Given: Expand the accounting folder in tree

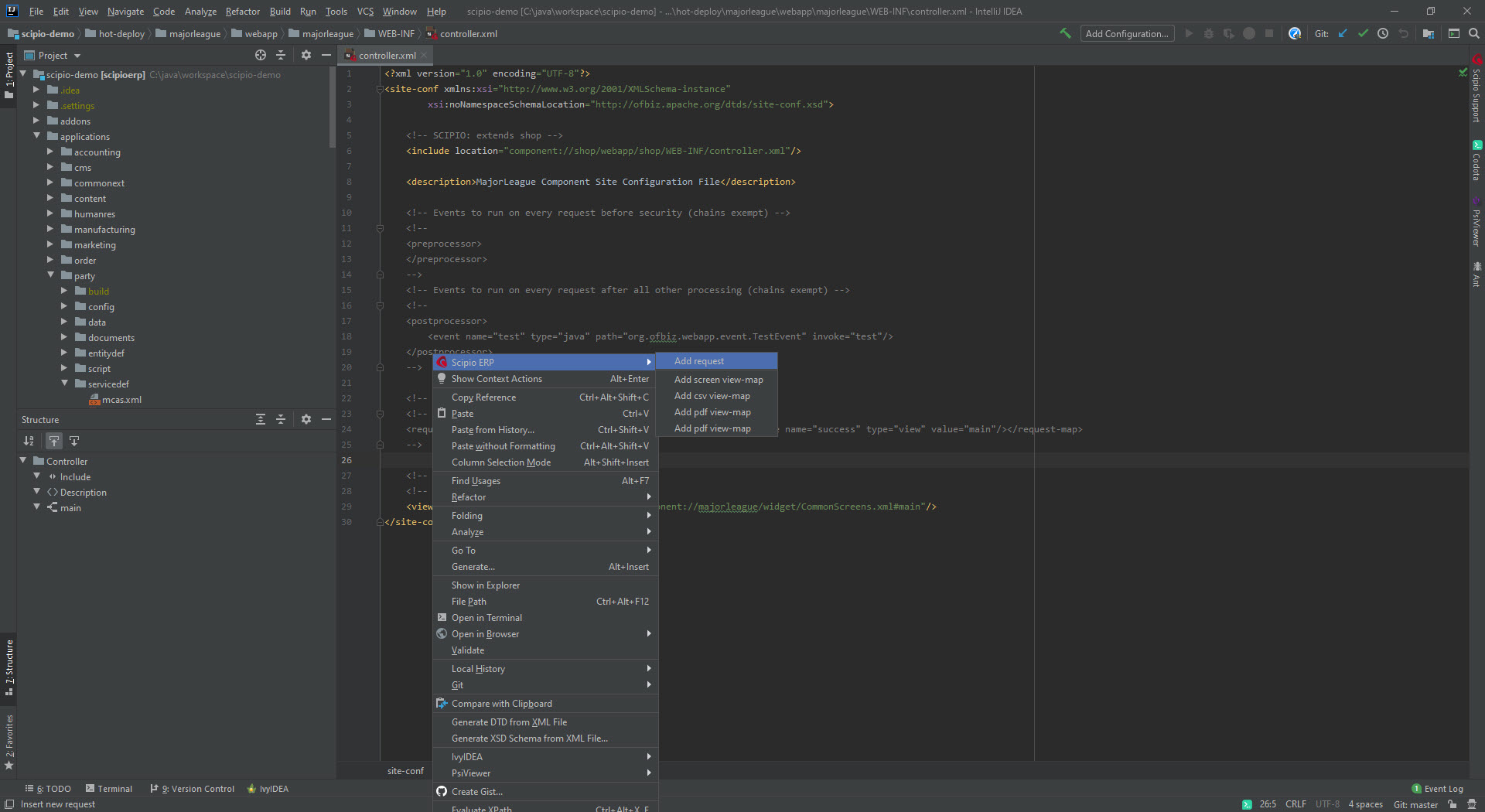Looking at the screenshot, I should (50, 152).
